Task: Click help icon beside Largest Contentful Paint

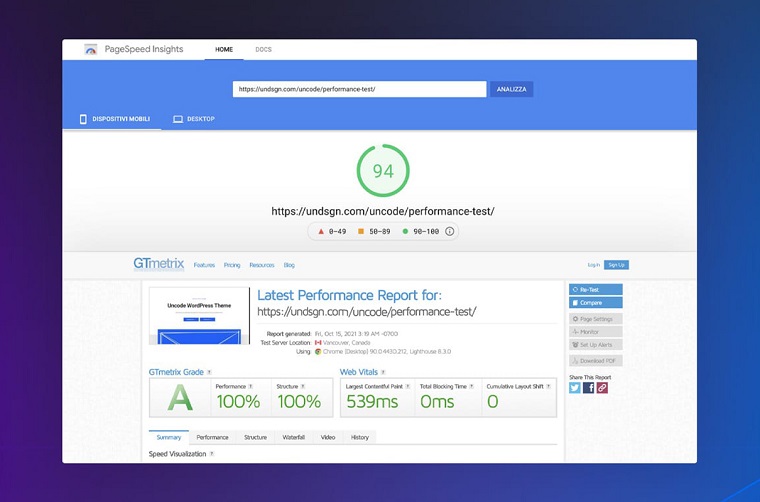Action: tap(408, 386)
